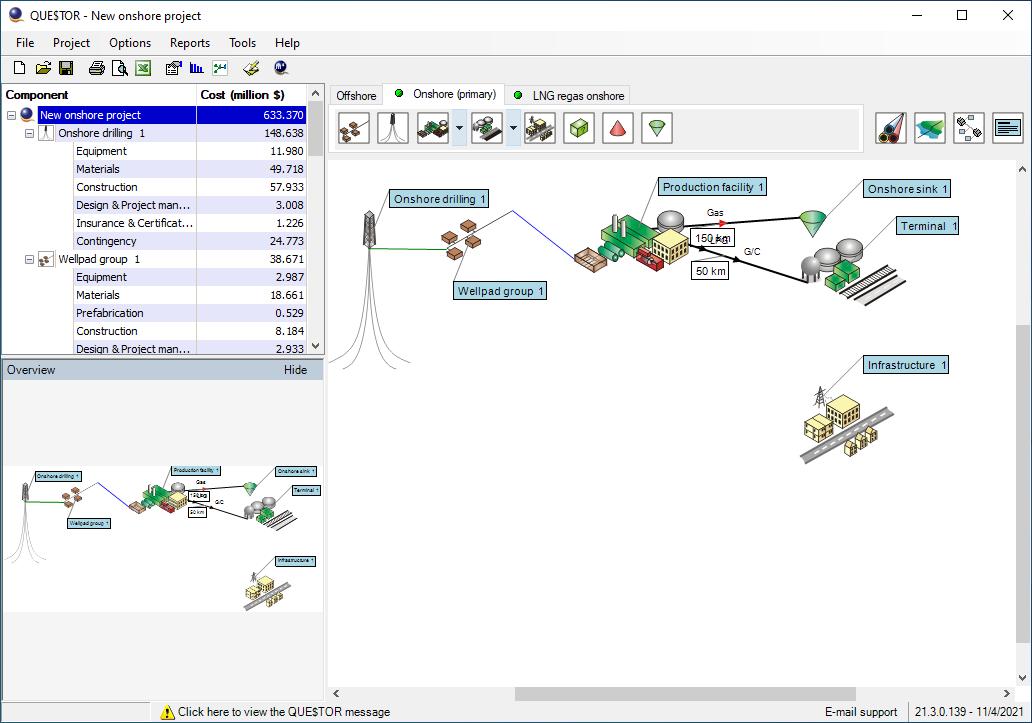Collapse the New onshore project tree node
Image resolution: width=1032 pixels, height=723 pixels.
[11, 115]
